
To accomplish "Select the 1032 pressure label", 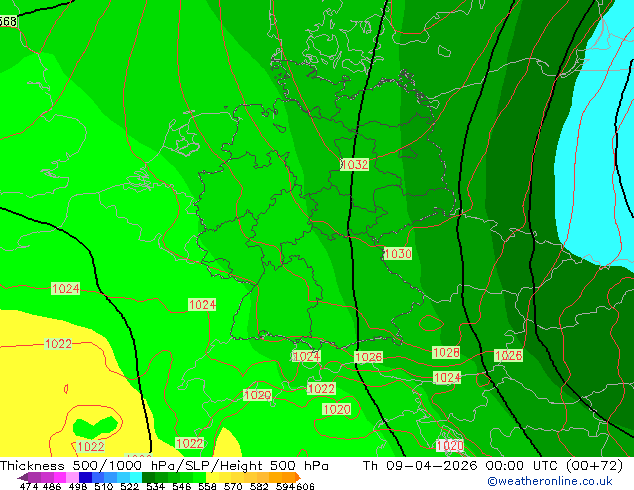I will (x=354, y=165).
